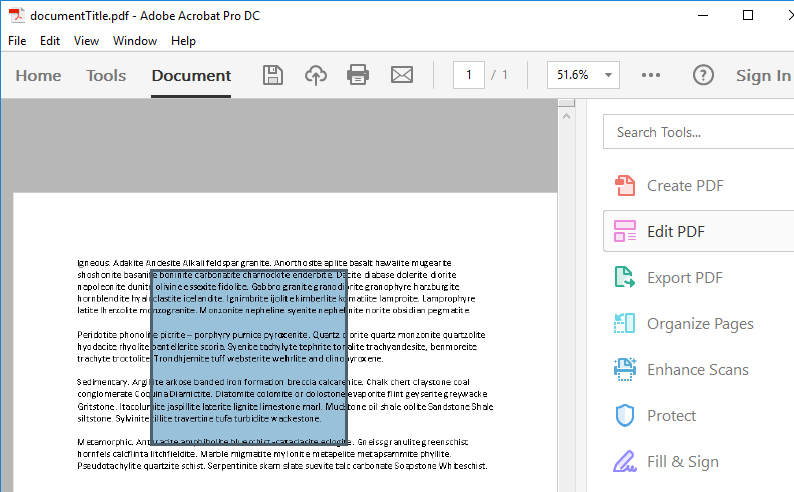The width and height of the screenshot is (794, 492).
Task: Expand the zoom level dropdown
Action: 610,75
